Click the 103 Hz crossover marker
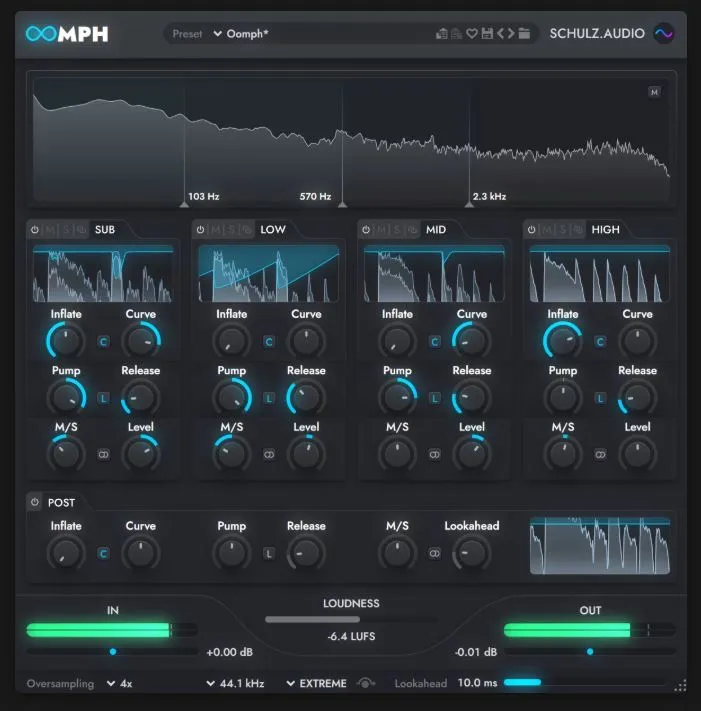This screenshot has height=711, width=701. click(184, 205)
